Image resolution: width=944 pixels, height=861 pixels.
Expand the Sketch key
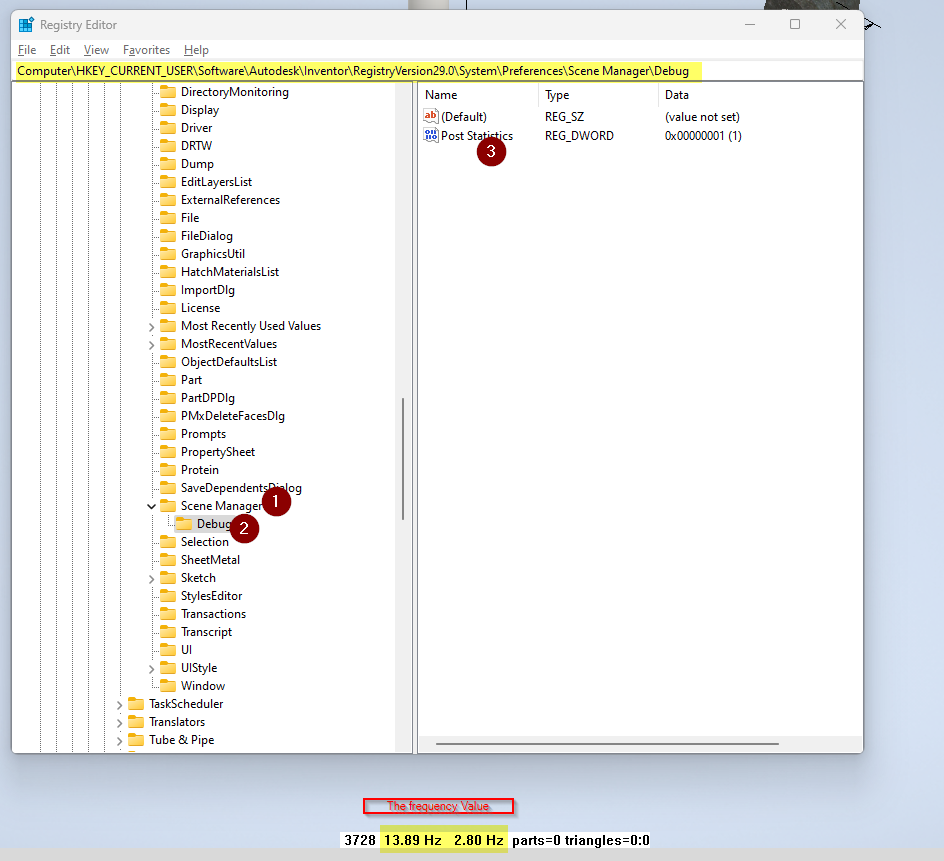coord(151,579)
